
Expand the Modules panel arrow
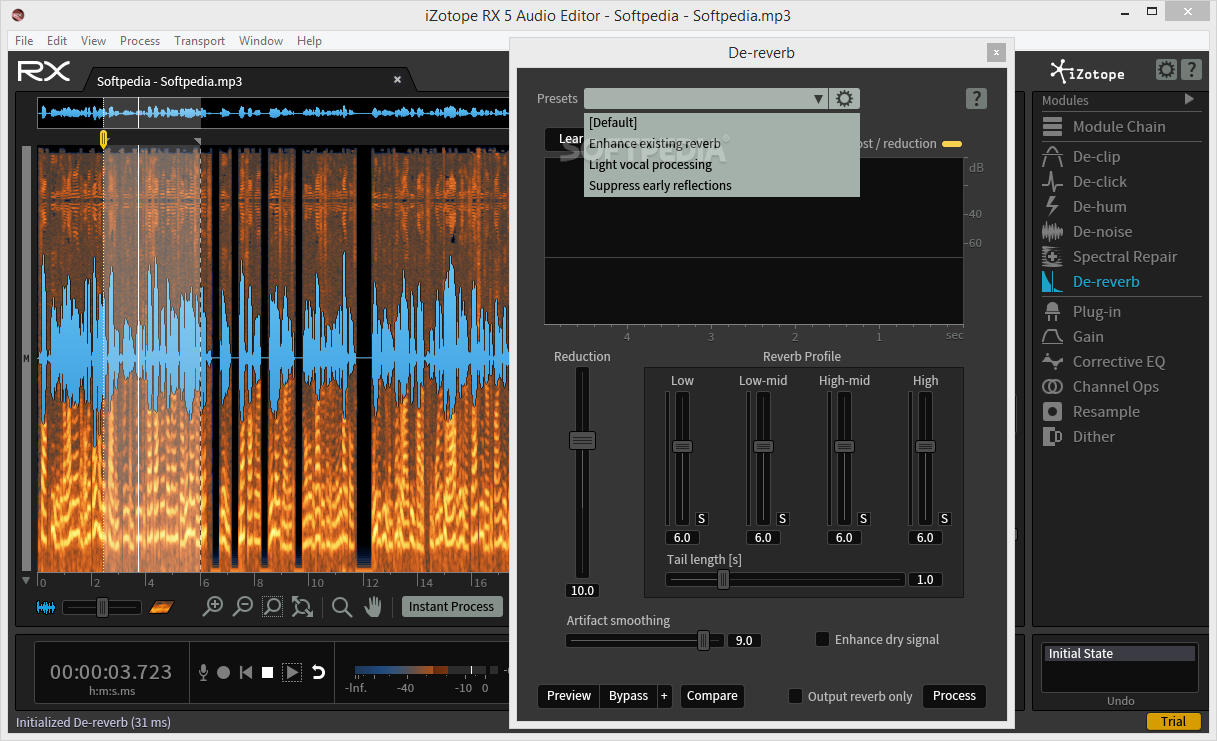click(x=1189, y=99)
